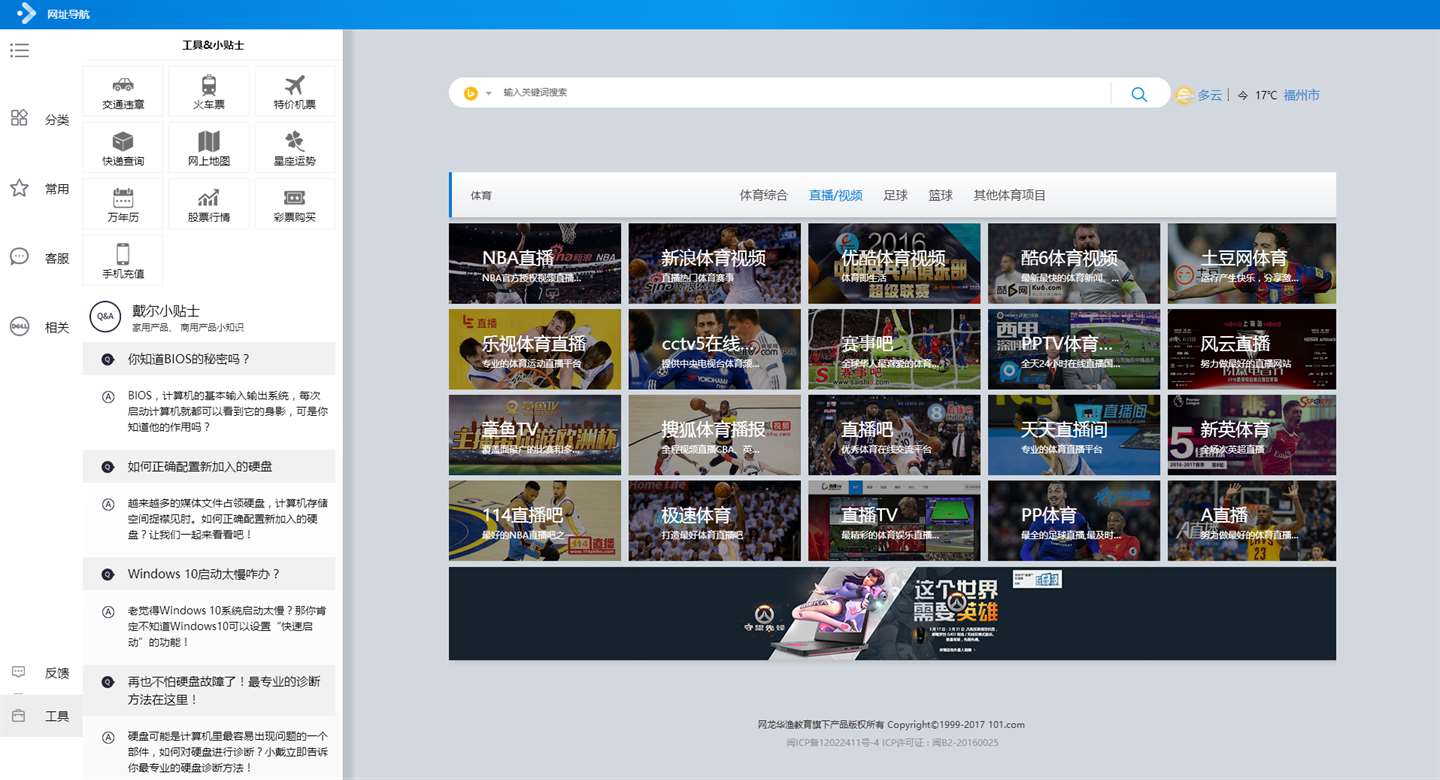The image size is (1440, 780).
Task: Open the 特价机票 discount flights tool
Action: coord(295,91)
